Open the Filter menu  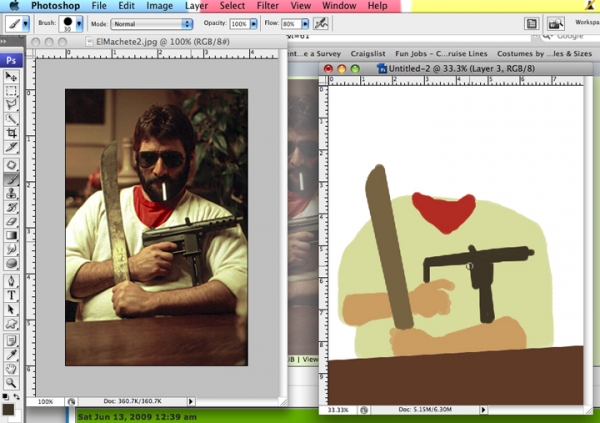[x=267, y=6]
